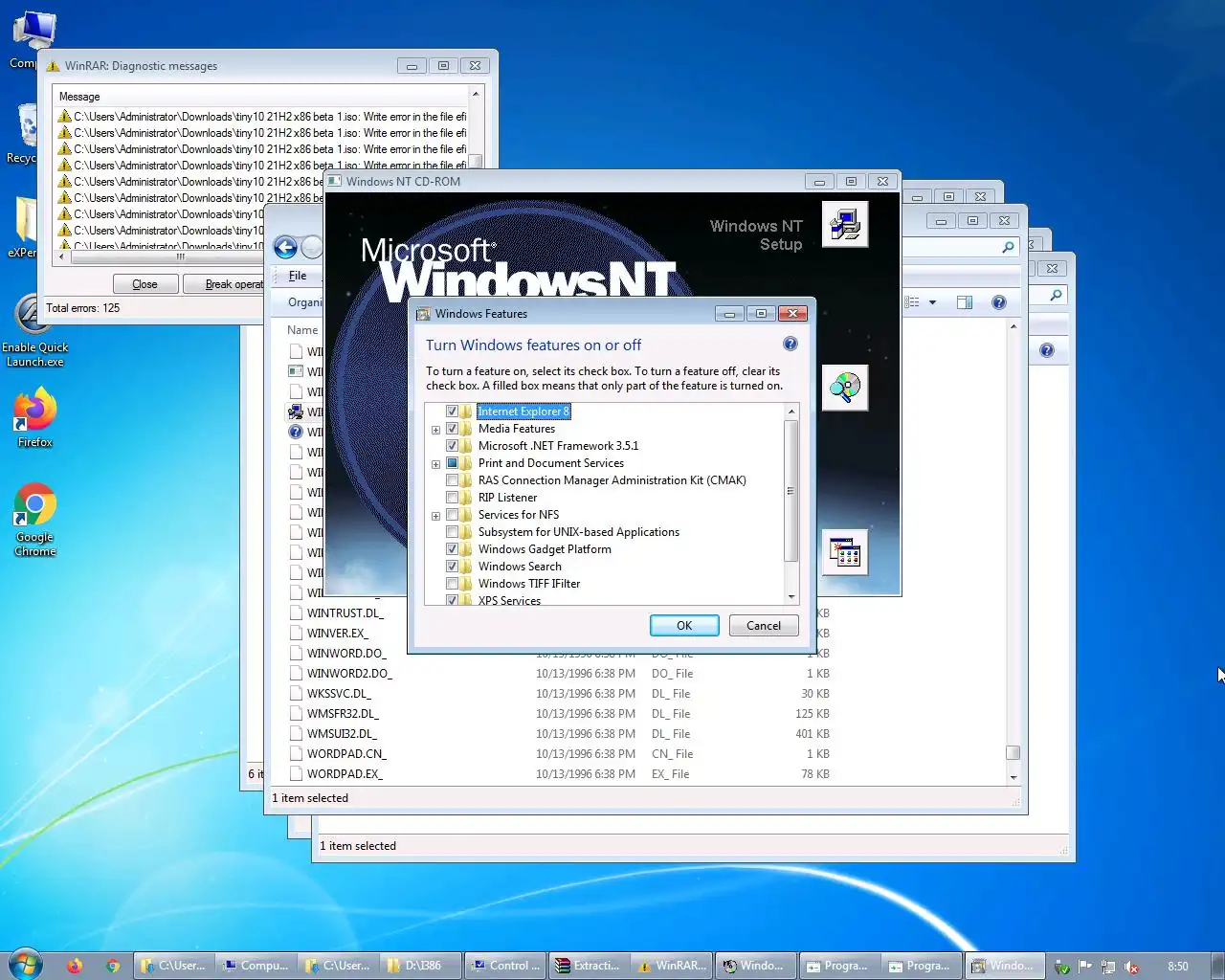Open the Google Chrome desktop shortcut
This screenshot has width=1225, height=980.
pyautogui.click(x=34, y=520)
